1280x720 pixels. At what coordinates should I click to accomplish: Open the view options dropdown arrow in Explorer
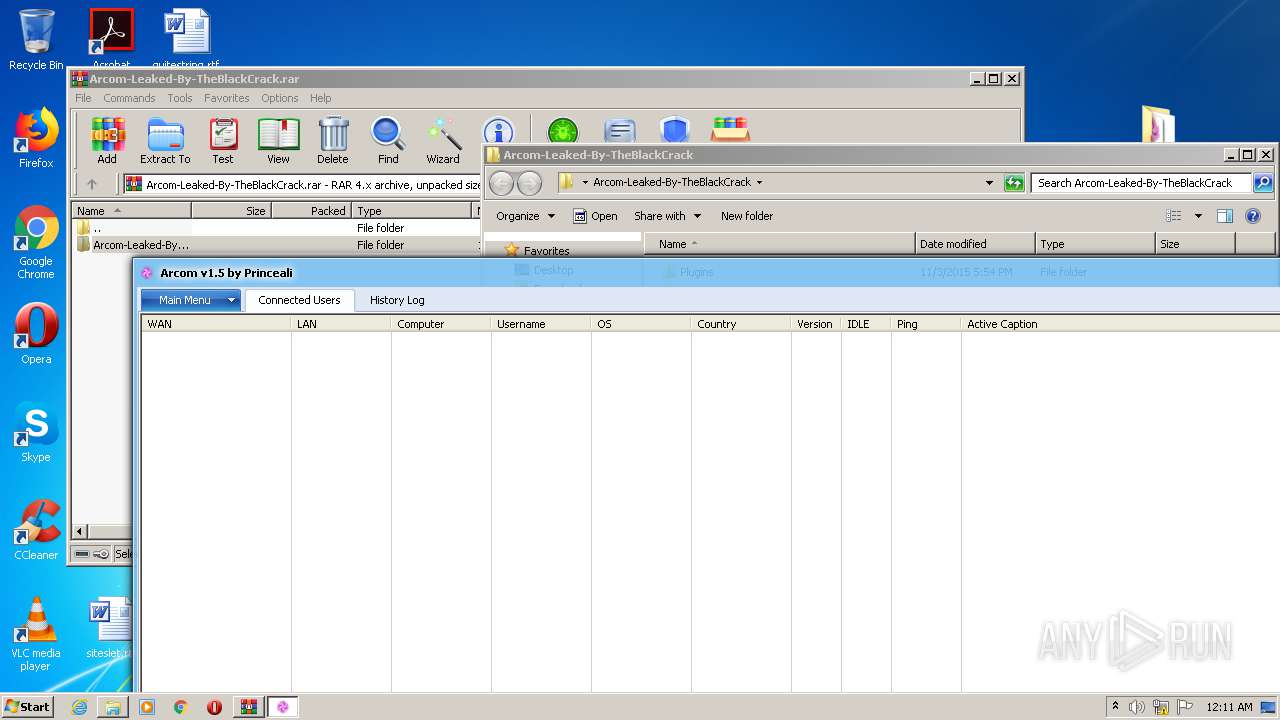[x=1198, y=216]
